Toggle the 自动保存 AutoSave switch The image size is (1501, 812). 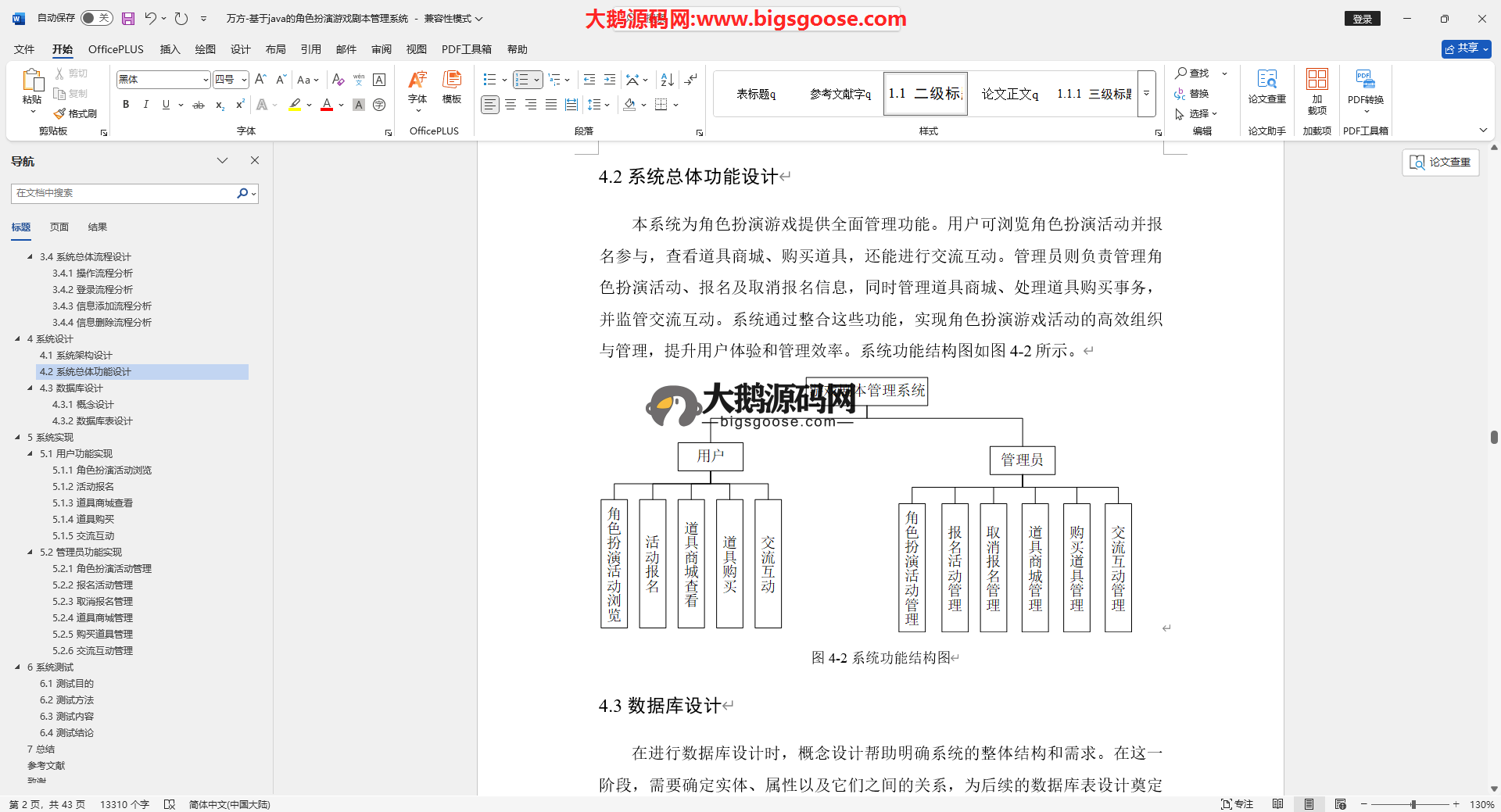pos(96,18)
